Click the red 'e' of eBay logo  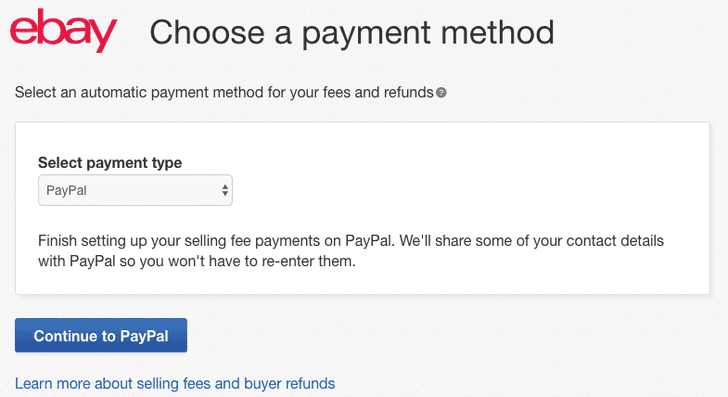coord(22,31)
